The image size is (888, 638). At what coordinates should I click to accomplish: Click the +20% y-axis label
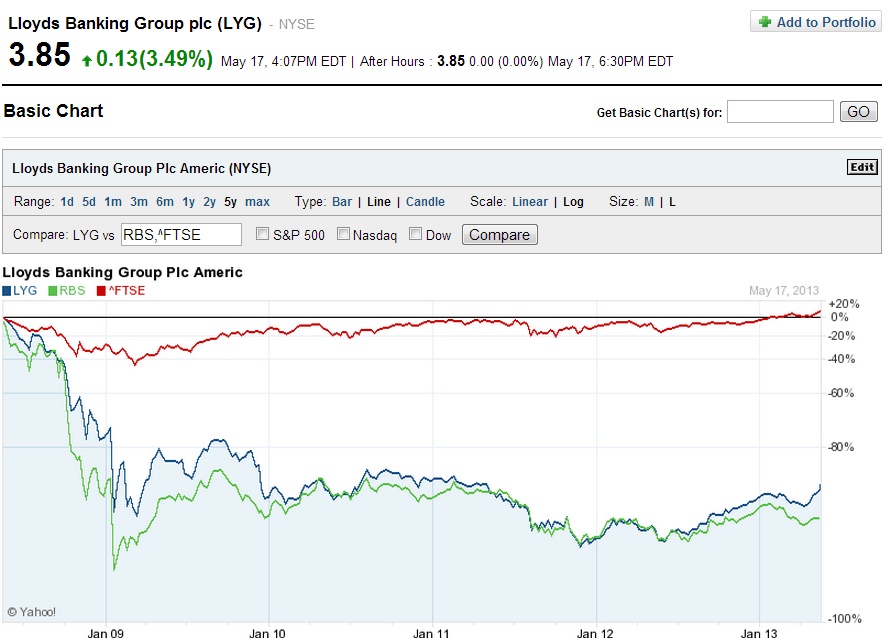click(844, 304)
